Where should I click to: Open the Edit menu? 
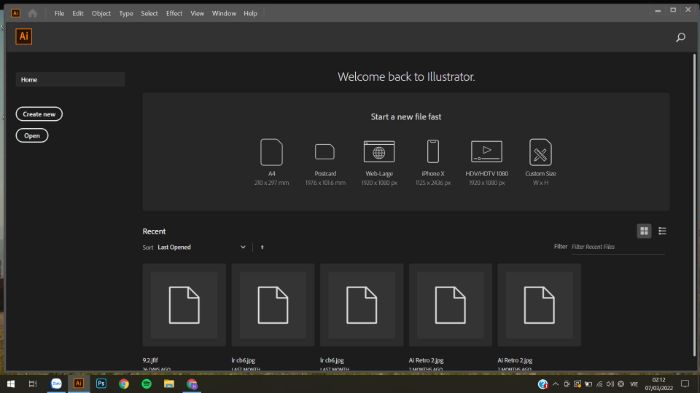point(78,13)
